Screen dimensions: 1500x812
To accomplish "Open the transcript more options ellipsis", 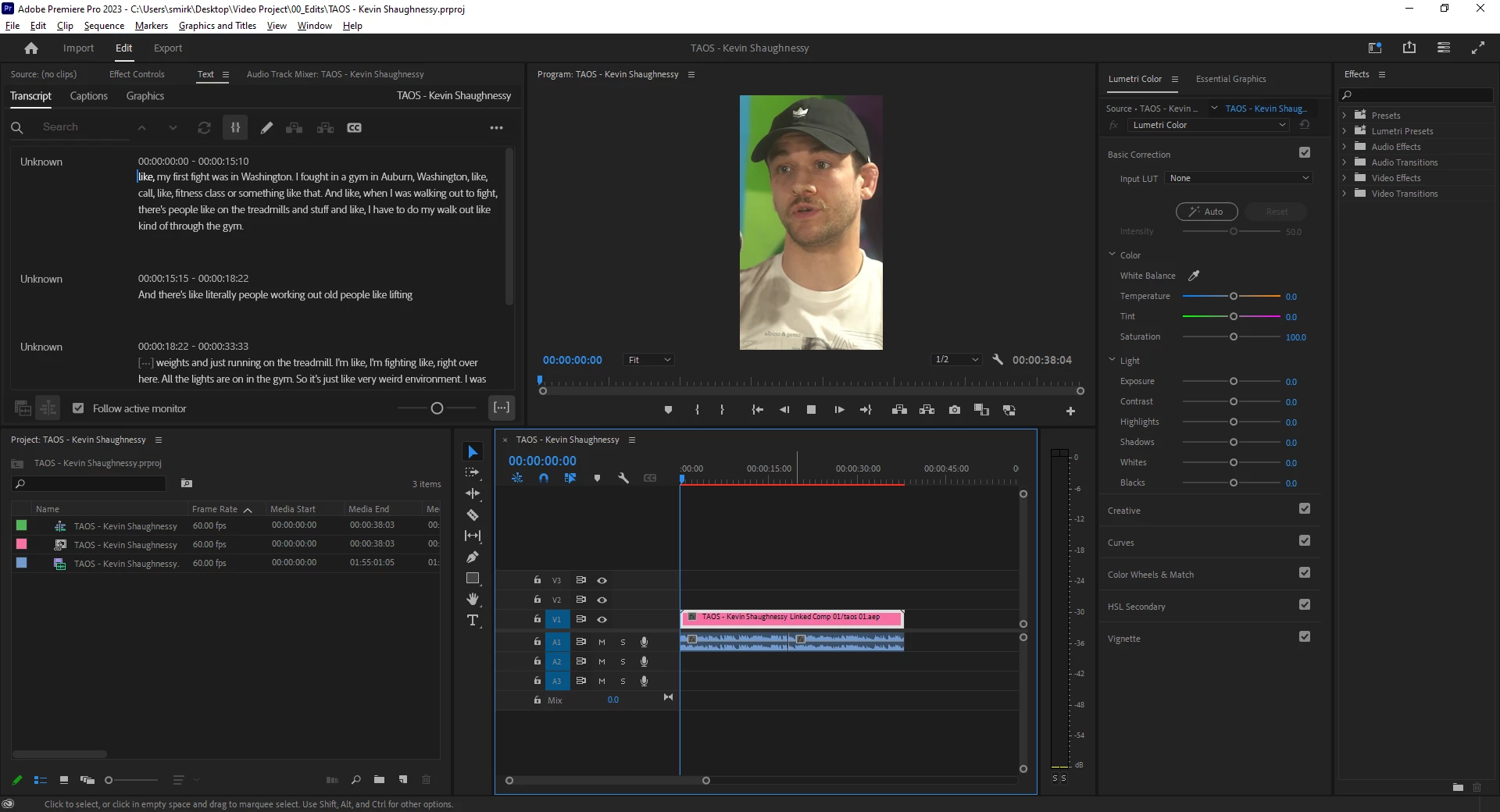I will [496, 128].
